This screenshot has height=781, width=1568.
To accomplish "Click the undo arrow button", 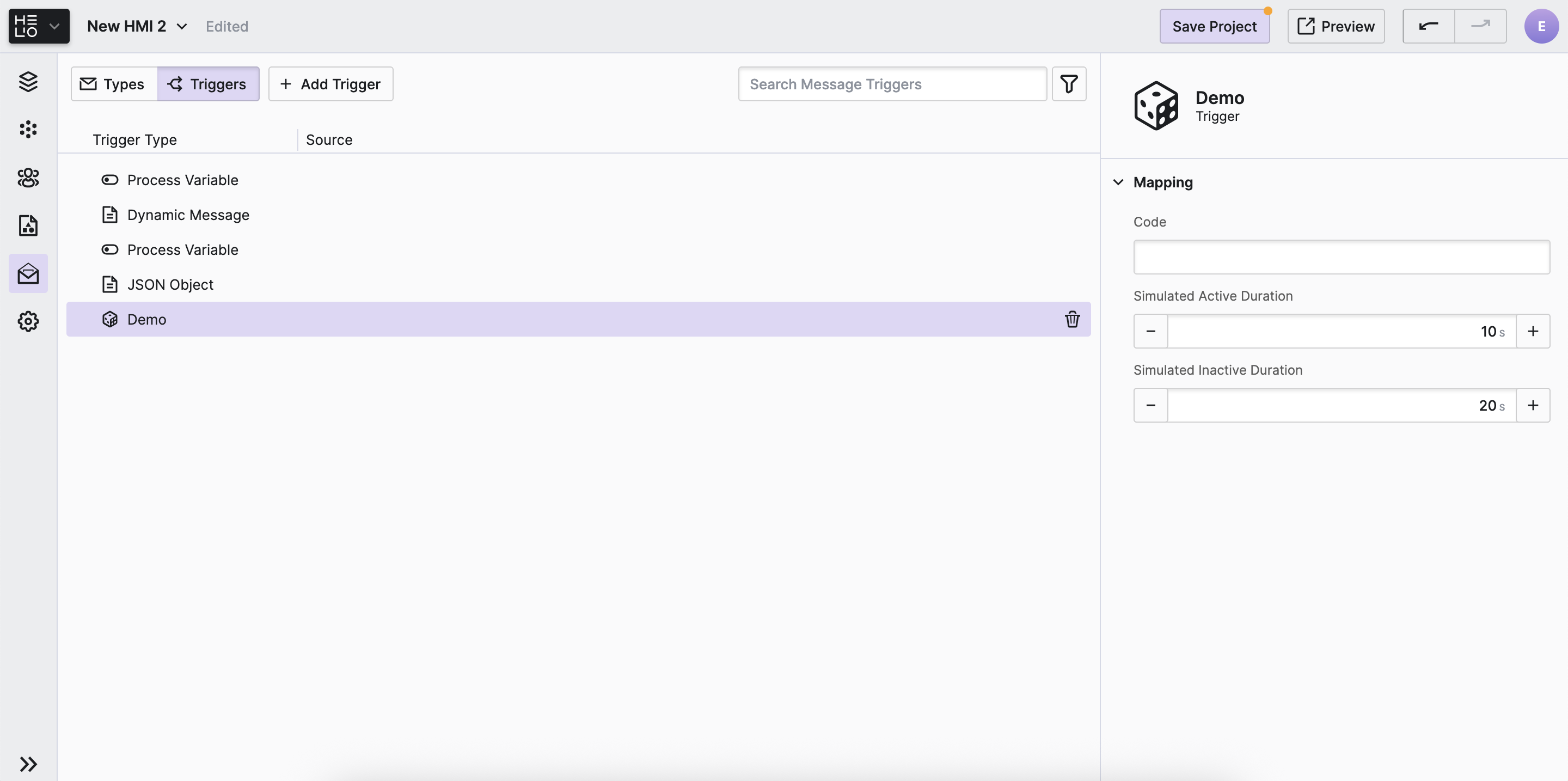I will point(1428,26).
